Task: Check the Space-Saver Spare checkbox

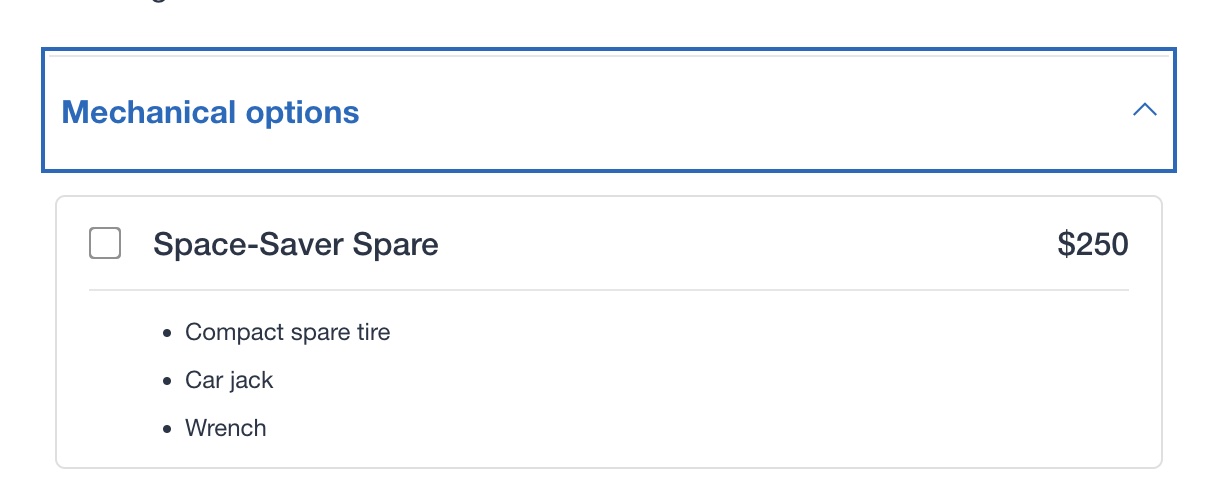Action: [x=105, y=243]
